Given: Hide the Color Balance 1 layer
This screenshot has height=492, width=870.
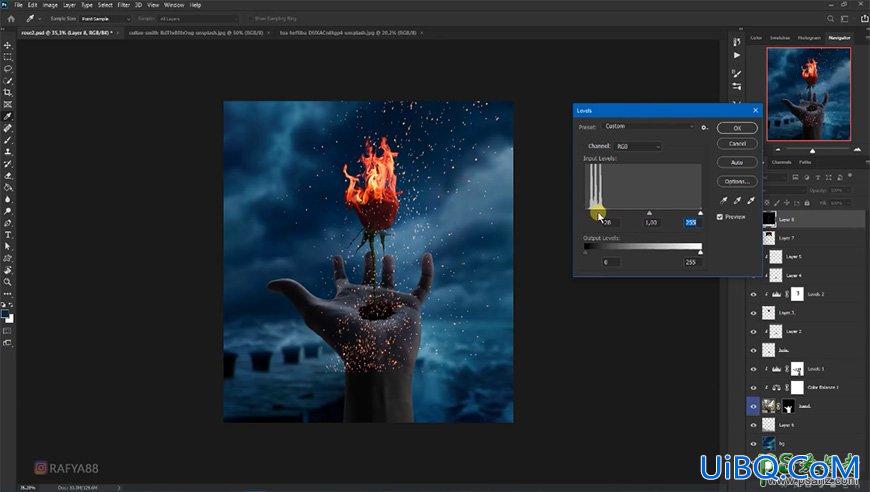Looking at the screenshot, I should (753, 388).
